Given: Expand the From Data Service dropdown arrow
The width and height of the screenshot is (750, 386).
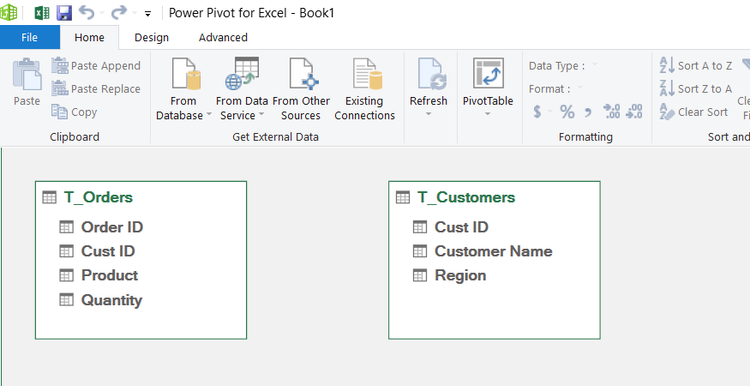Looking at the screenshot, I should [x=261, y=115].
